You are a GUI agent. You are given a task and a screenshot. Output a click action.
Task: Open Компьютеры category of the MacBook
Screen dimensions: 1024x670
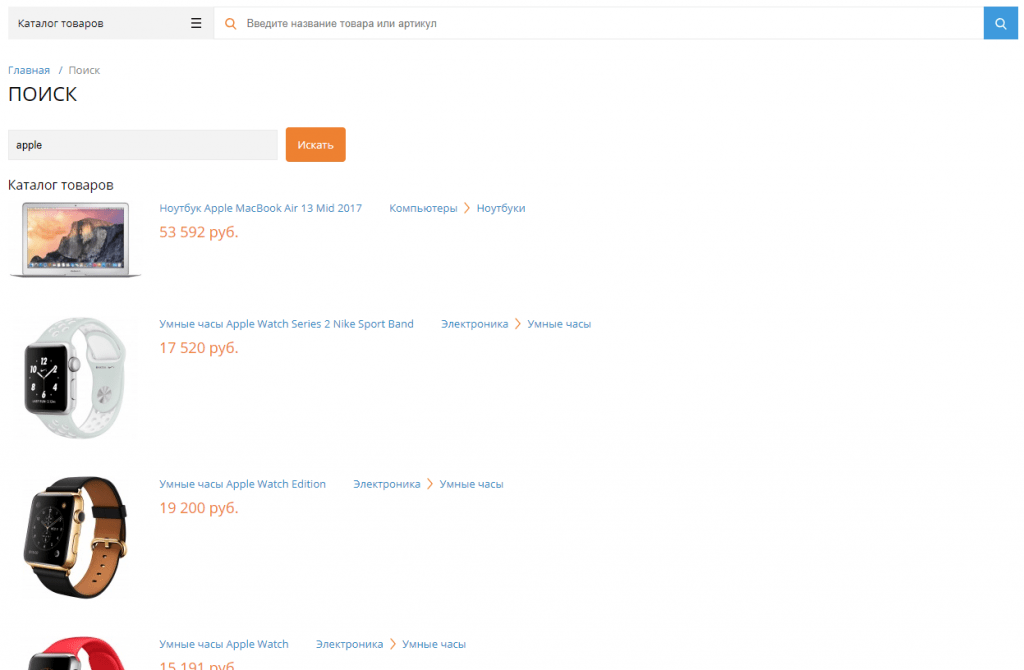[423, 208]
